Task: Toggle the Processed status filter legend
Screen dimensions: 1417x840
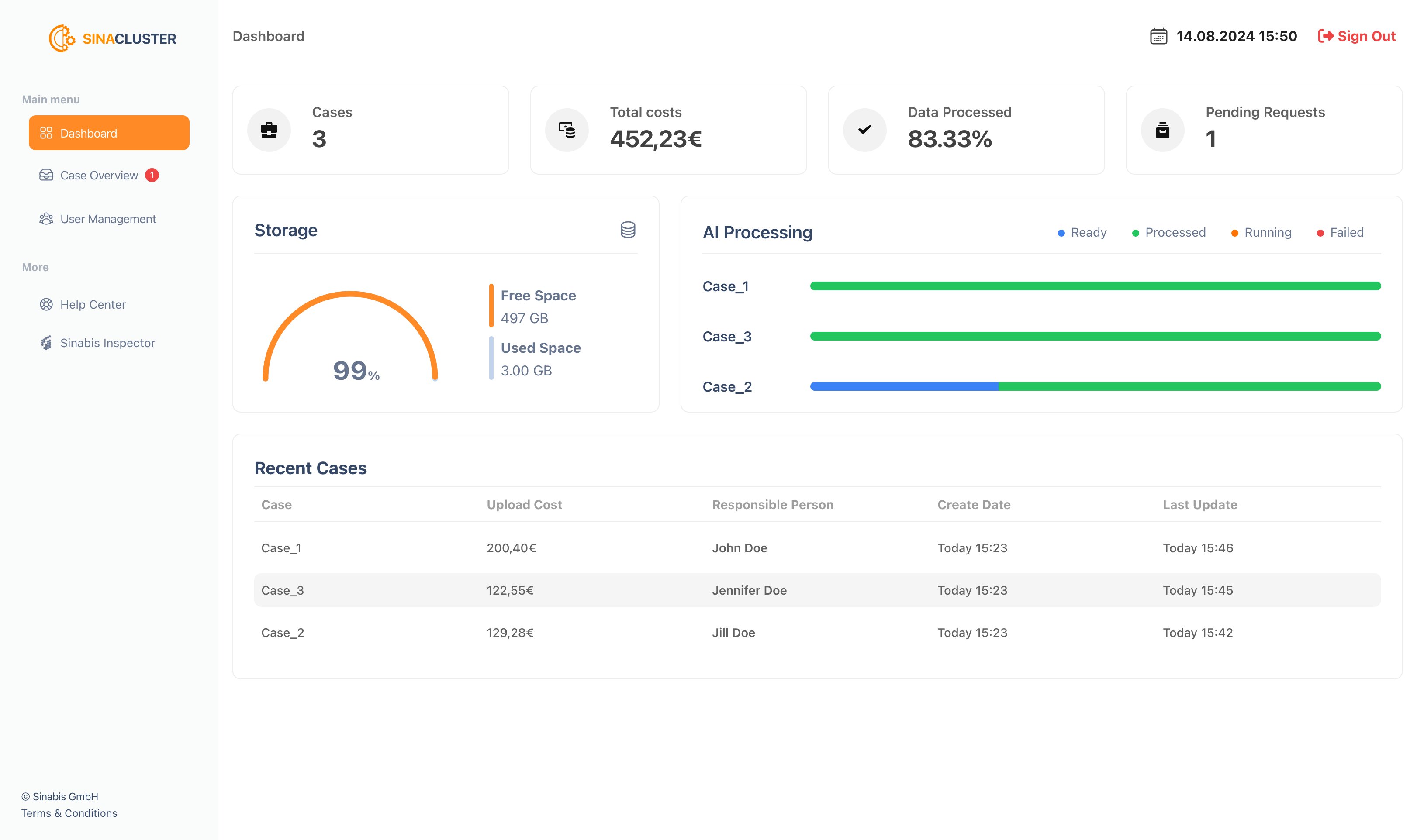Action: (1168, 232)
